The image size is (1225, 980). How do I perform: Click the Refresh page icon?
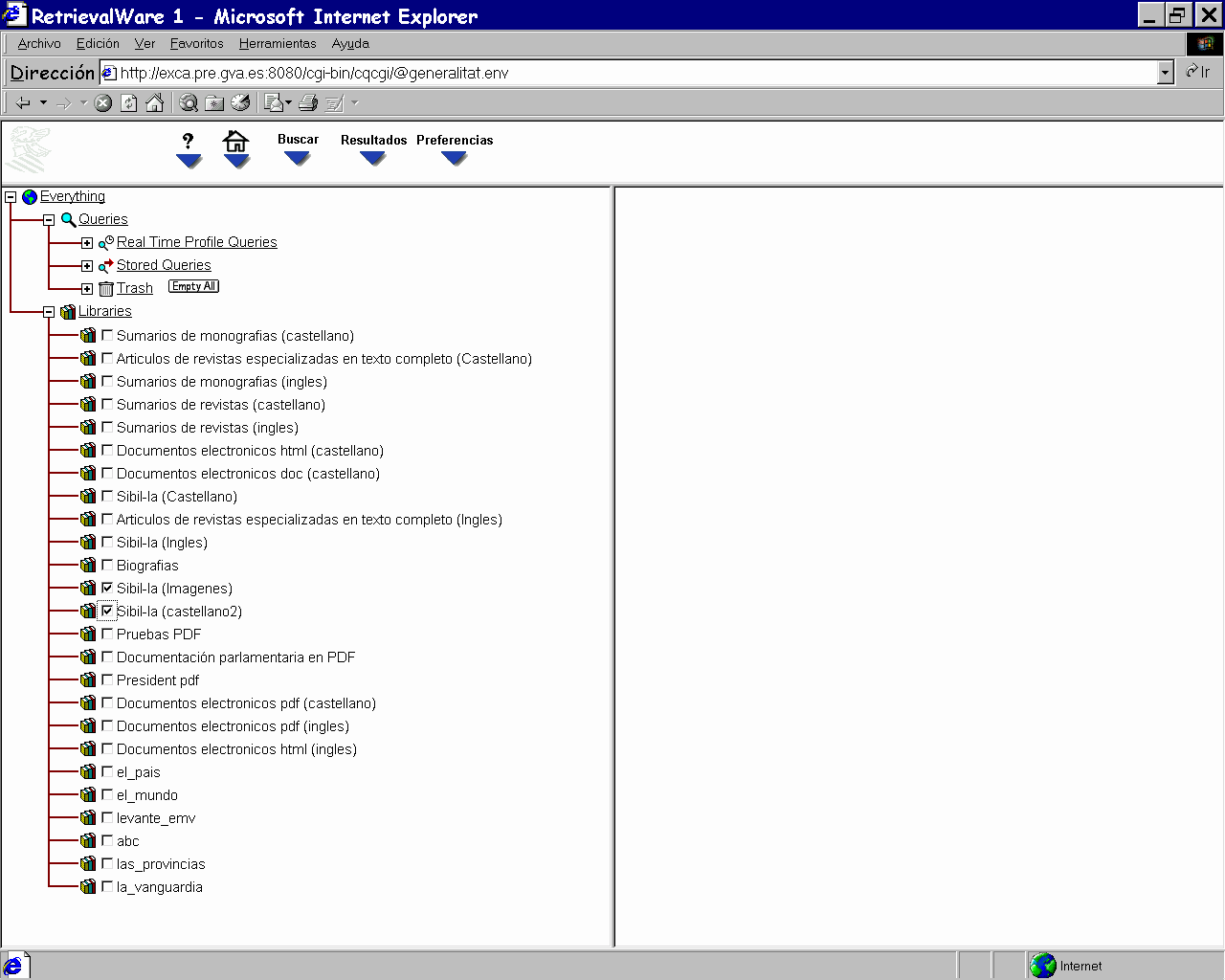point(129,103)
